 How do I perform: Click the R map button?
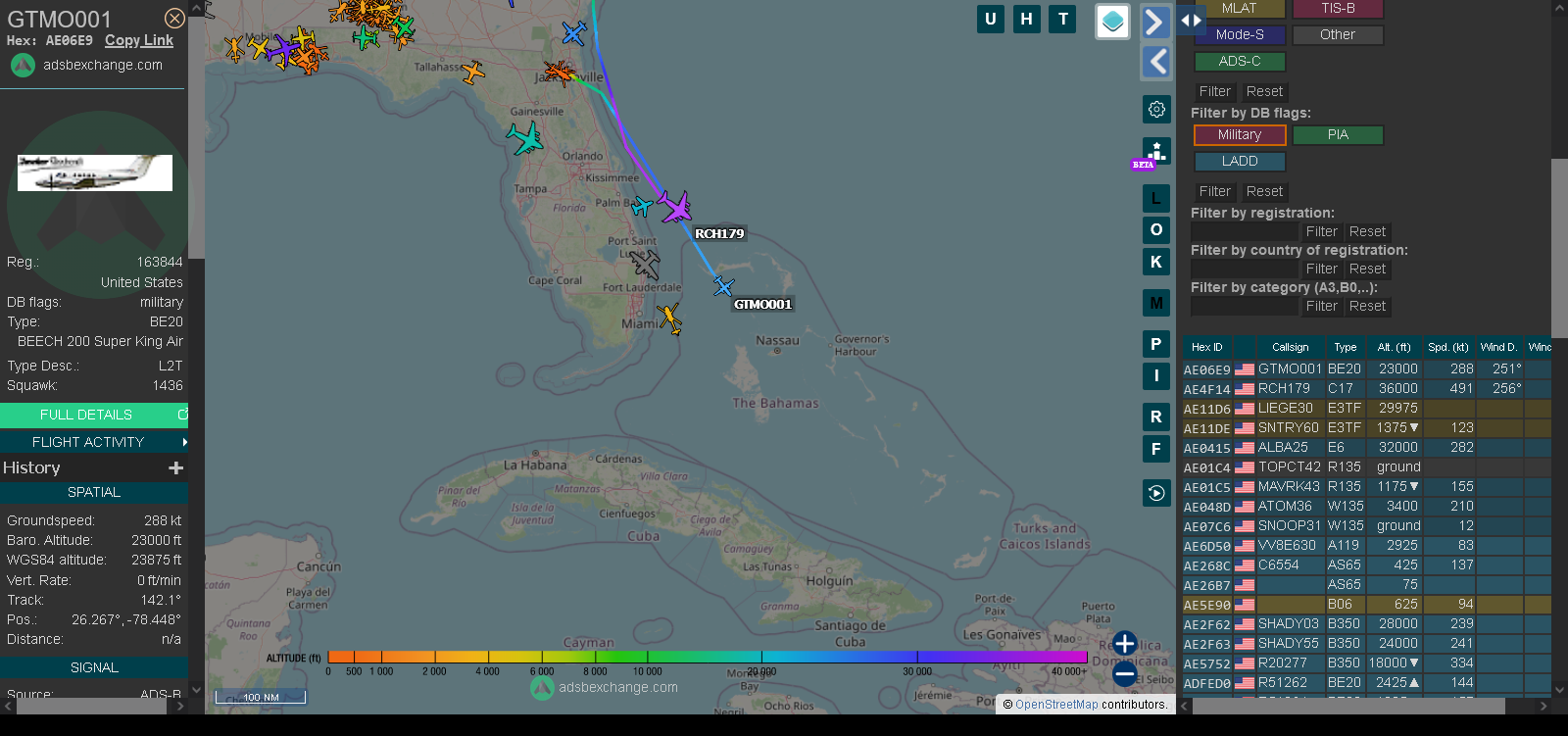coord(1156,417)
